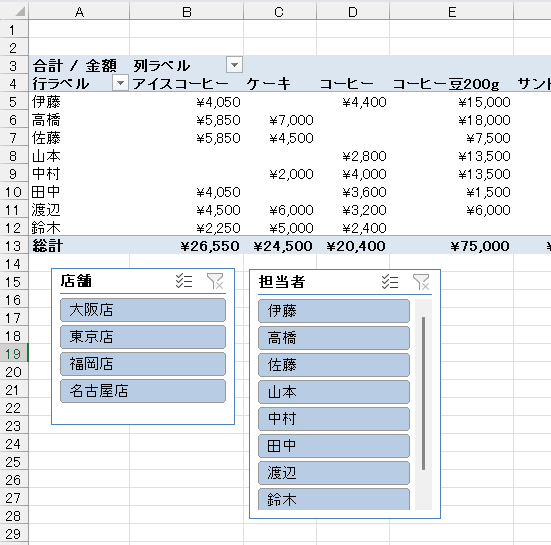Select 大阪店 in the 店舗 slicer

[143, 310]
